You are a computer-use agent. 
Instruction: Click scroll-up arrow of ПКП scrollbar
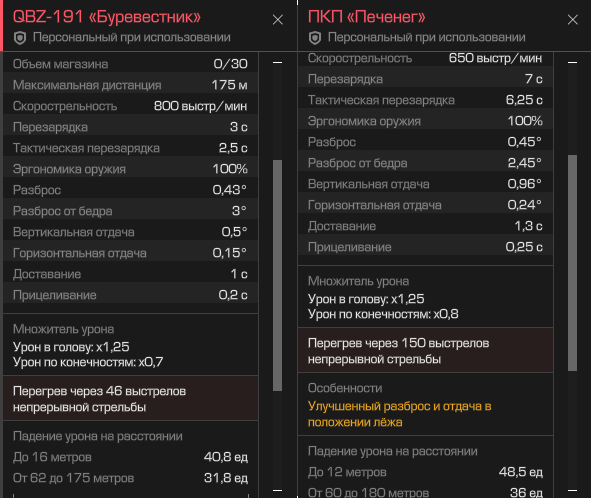click(573, 62)
